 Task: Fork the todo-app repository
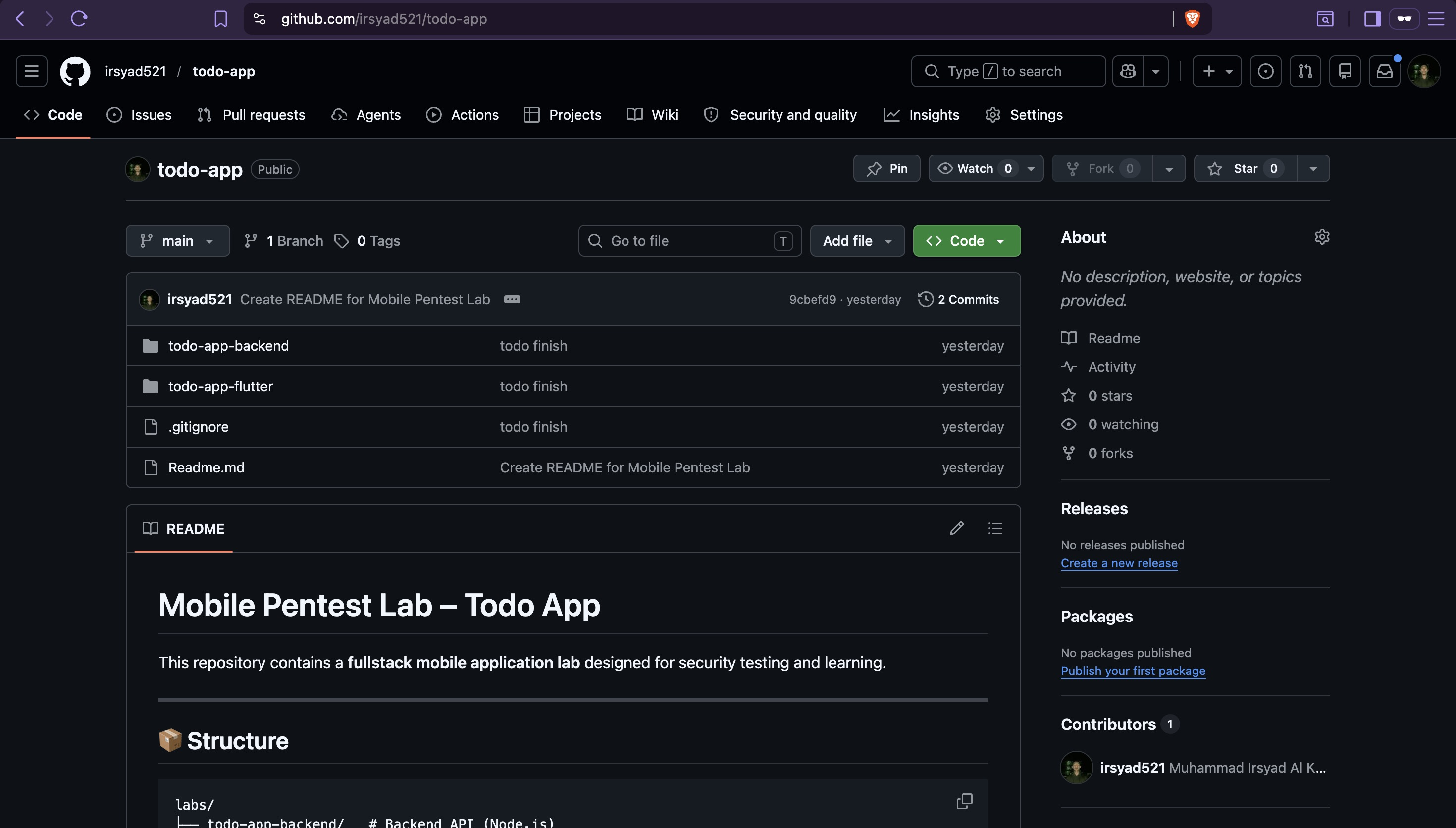click(x=1102, y=168)
